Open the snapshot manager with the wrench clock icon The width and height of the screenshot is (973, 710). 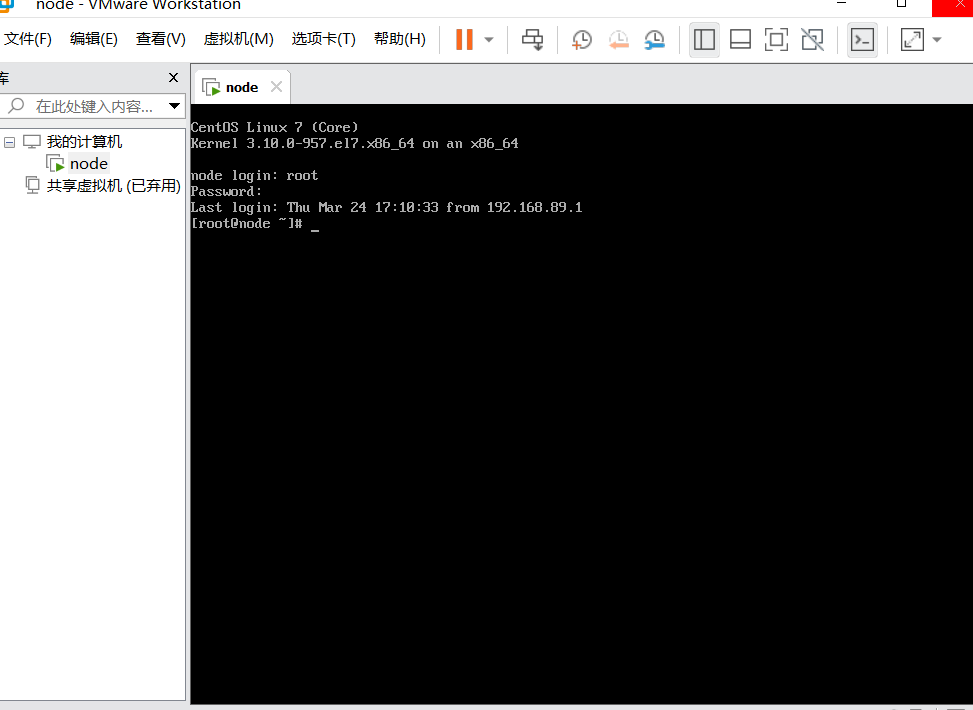654,40
